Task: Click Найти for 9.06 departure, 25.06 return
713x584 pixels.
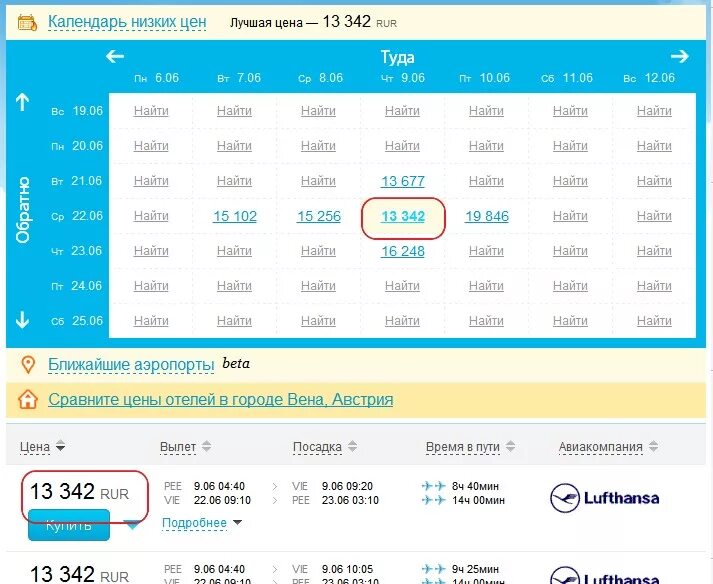Action: [402, 321]
